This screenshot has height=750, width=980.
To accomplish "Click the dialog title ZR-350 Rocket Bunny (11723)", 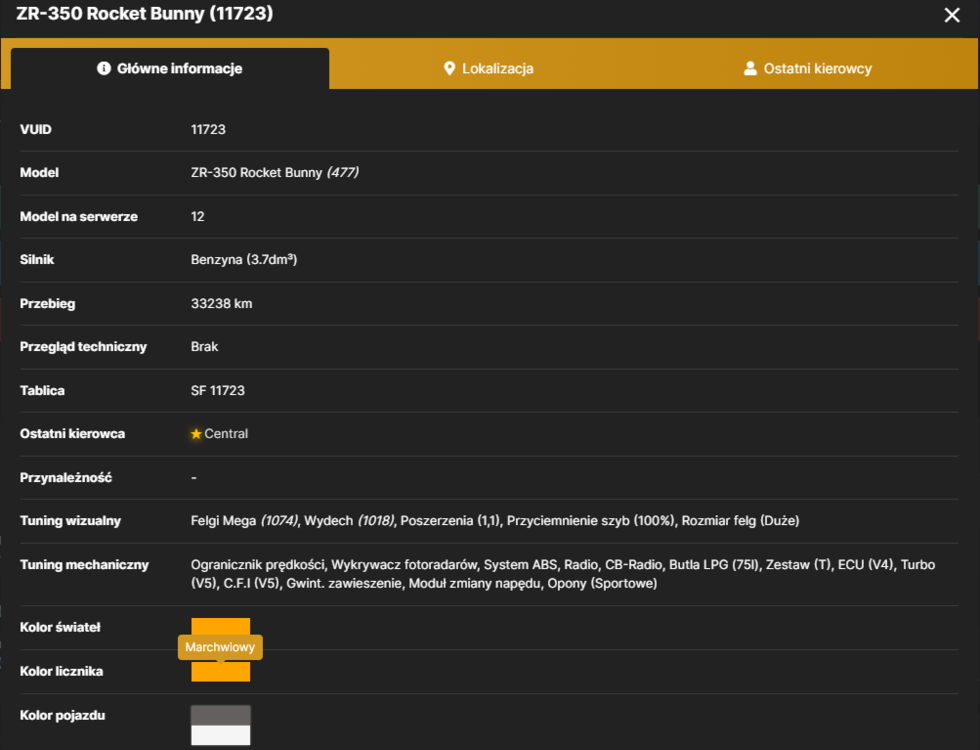I will (x=144, y=13).
